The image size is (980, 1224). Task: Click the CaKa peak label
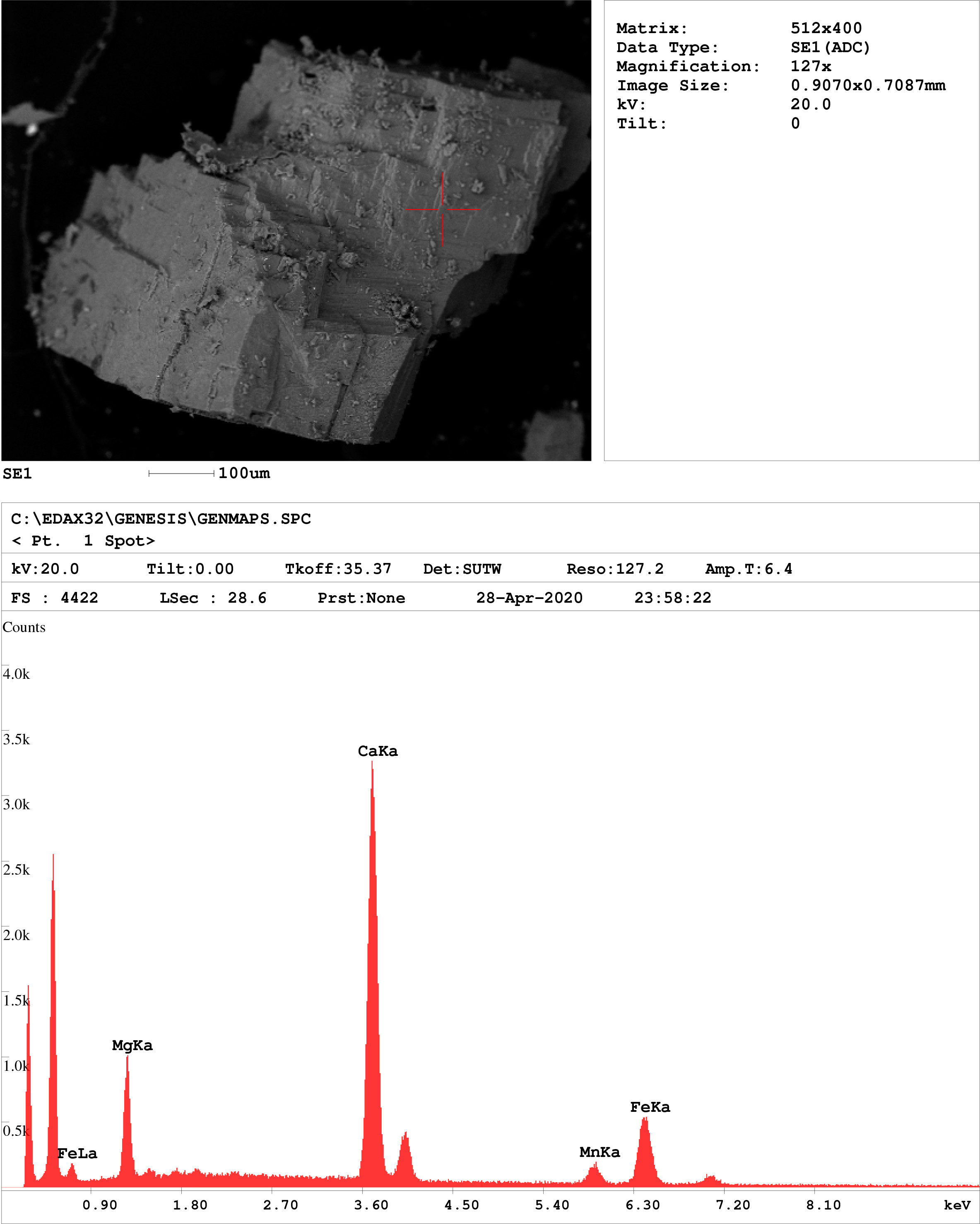tap(378, 751)
